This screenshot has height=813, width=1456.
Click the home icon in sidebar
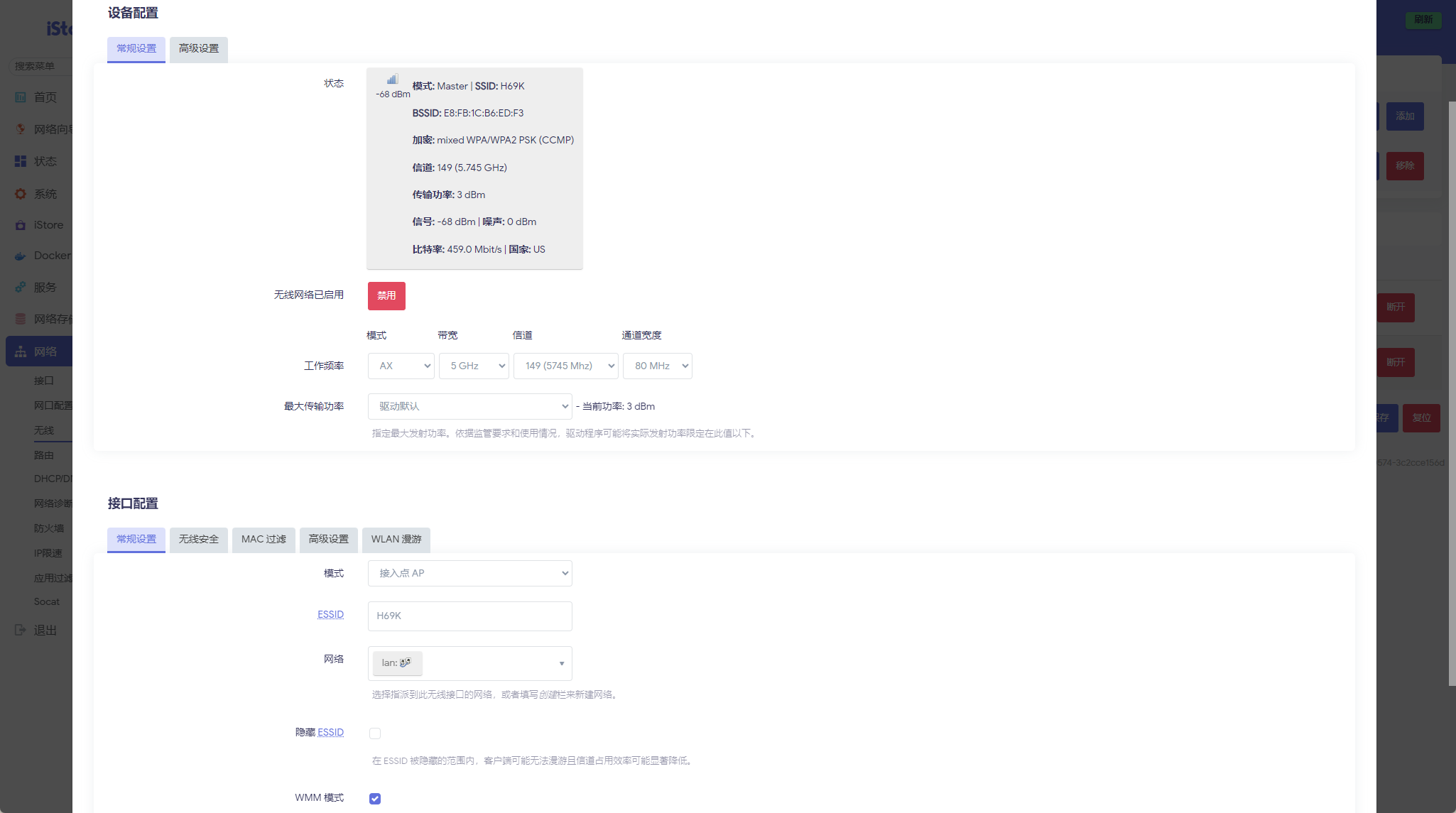(21, 97)
